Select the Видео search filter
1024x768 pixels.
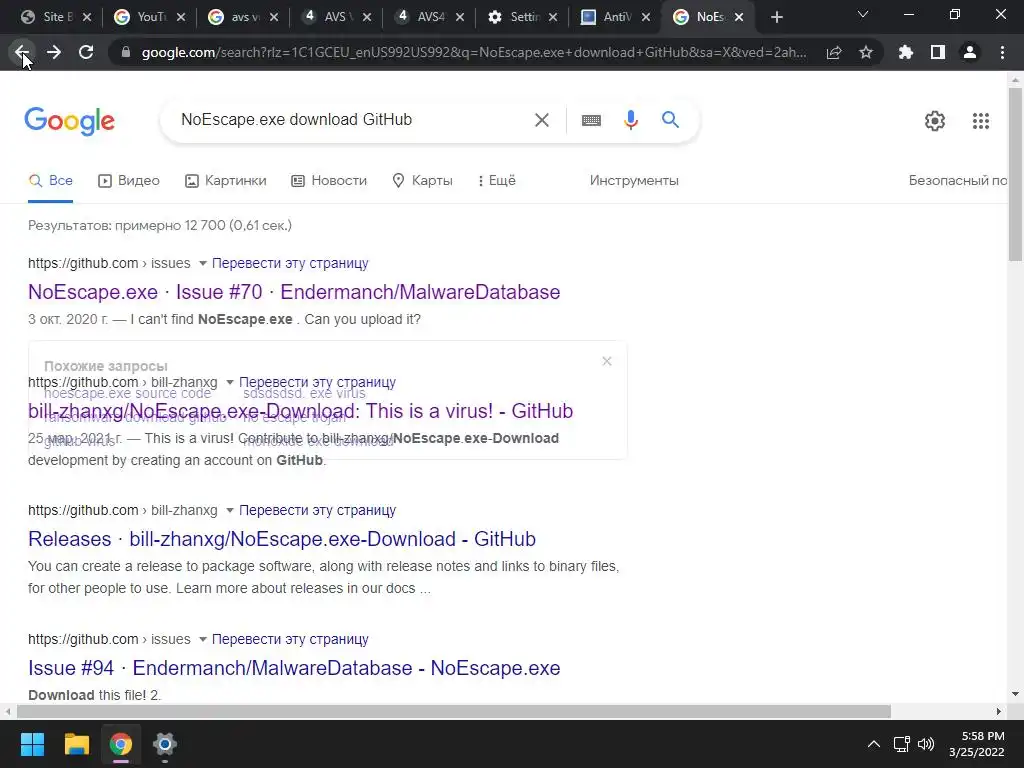click(129, 180)
